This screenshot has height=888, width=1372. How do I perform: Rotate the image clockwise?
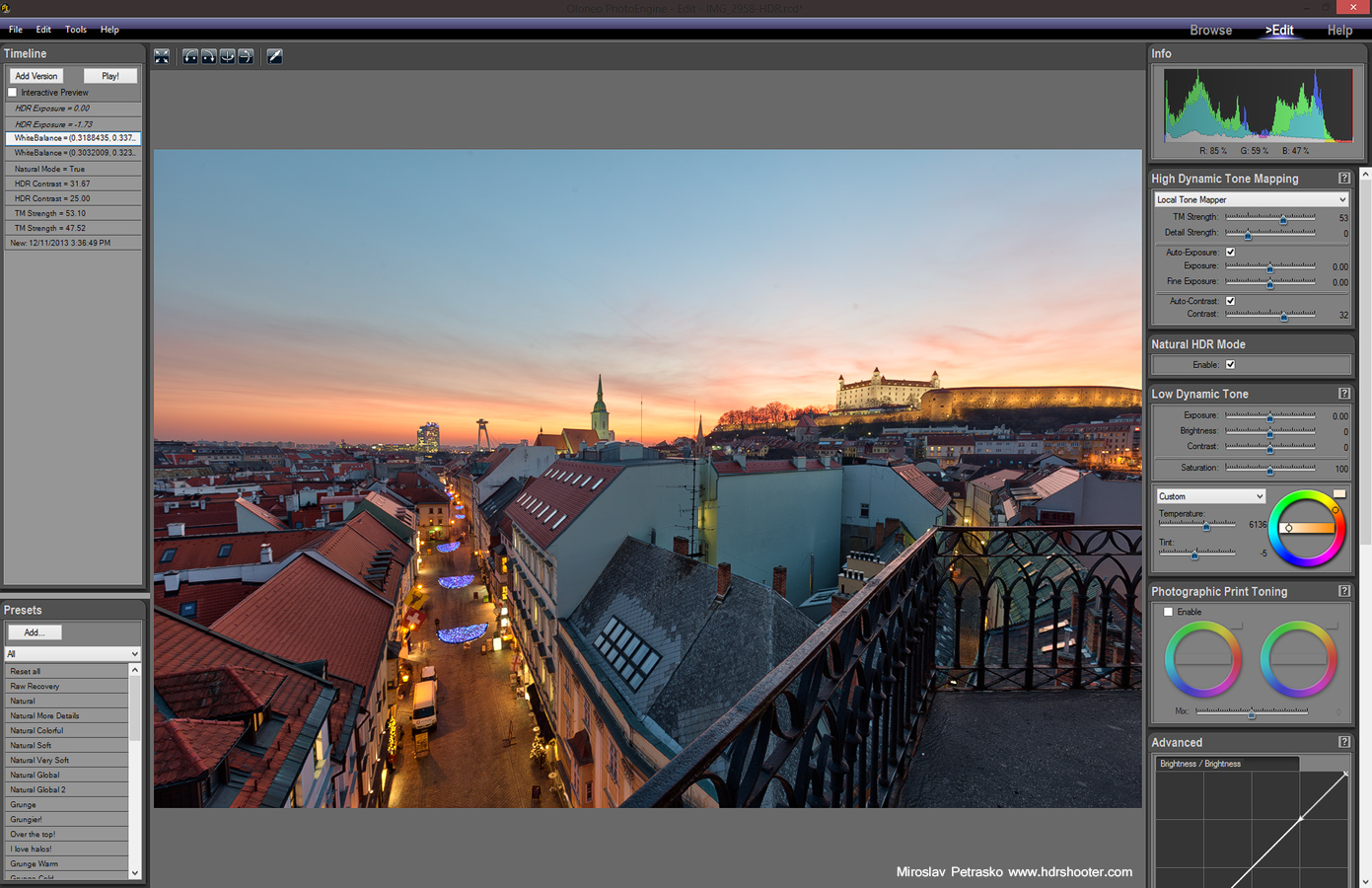click(209, 57)
